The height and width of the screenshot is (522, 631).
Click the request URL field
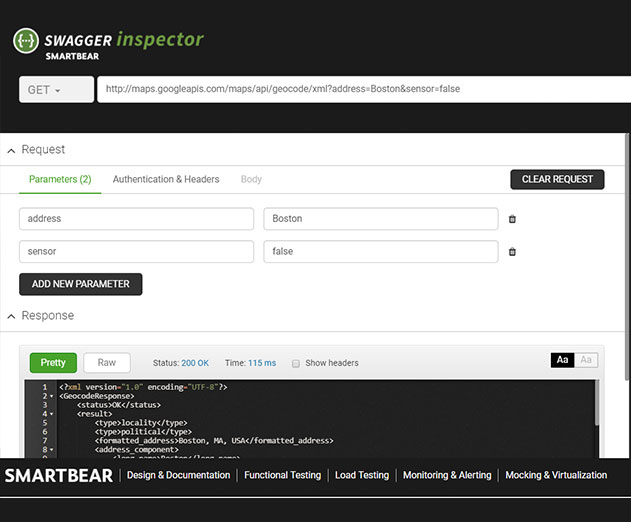[x=364, y=89]
